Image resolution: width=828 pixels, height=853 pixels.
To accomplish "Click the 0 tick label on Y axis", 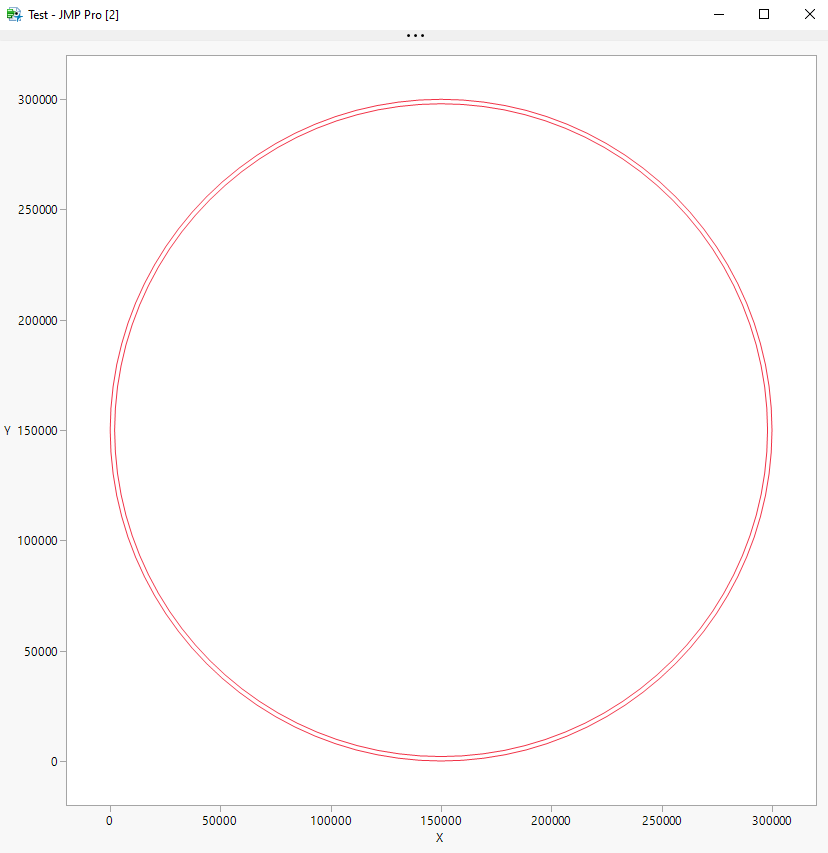I will pyautogui.click(x=55, y=759).
